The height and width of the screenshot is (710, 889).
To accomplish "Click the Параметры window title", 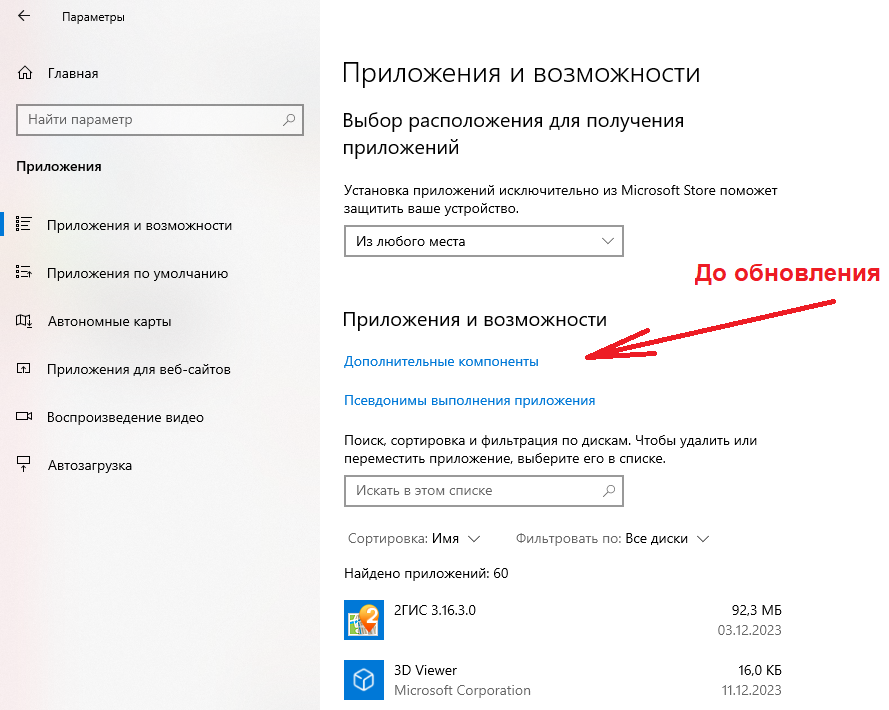I will (93, 17).
